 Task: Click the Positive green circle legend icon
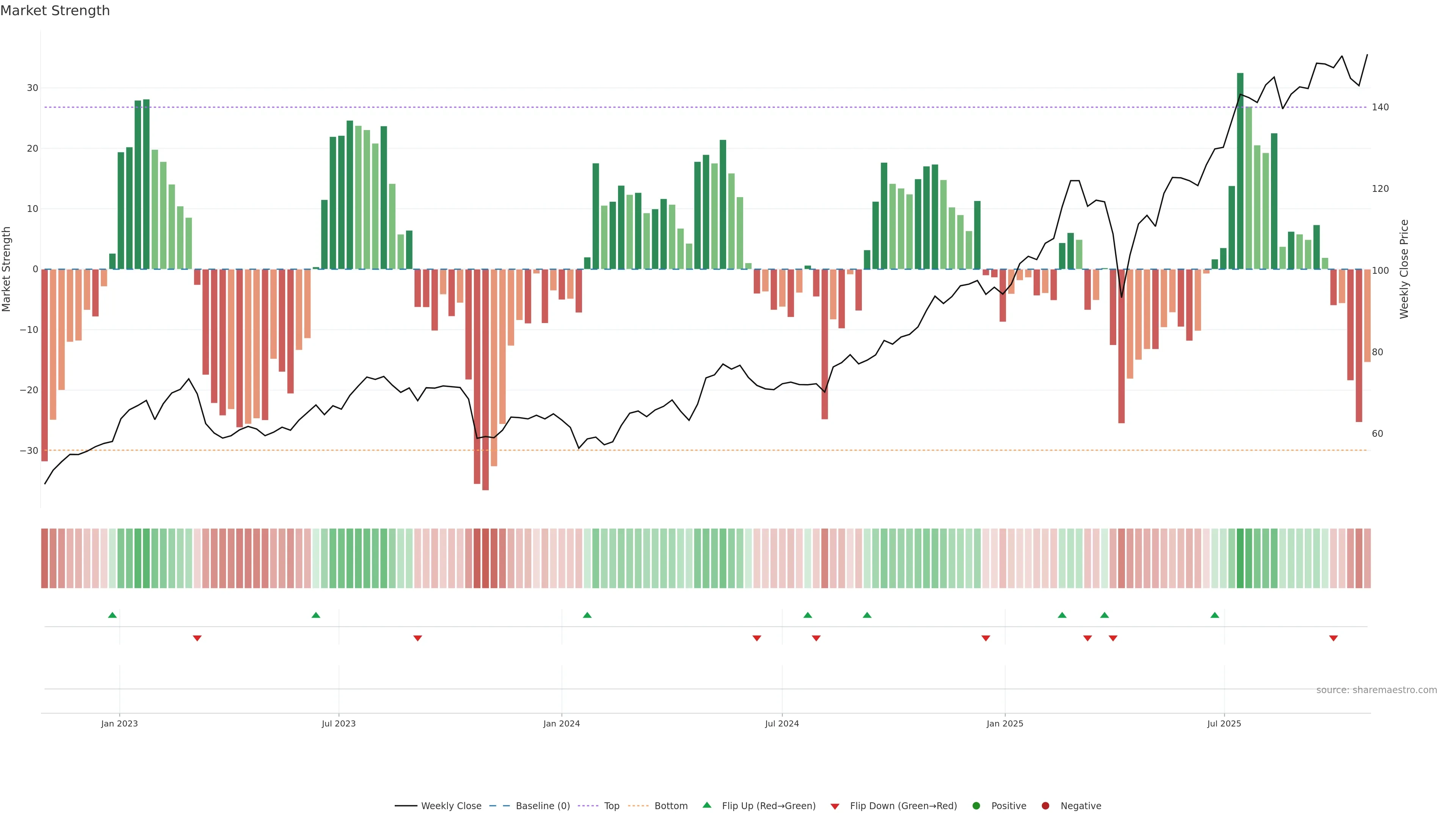coord(976,805)
